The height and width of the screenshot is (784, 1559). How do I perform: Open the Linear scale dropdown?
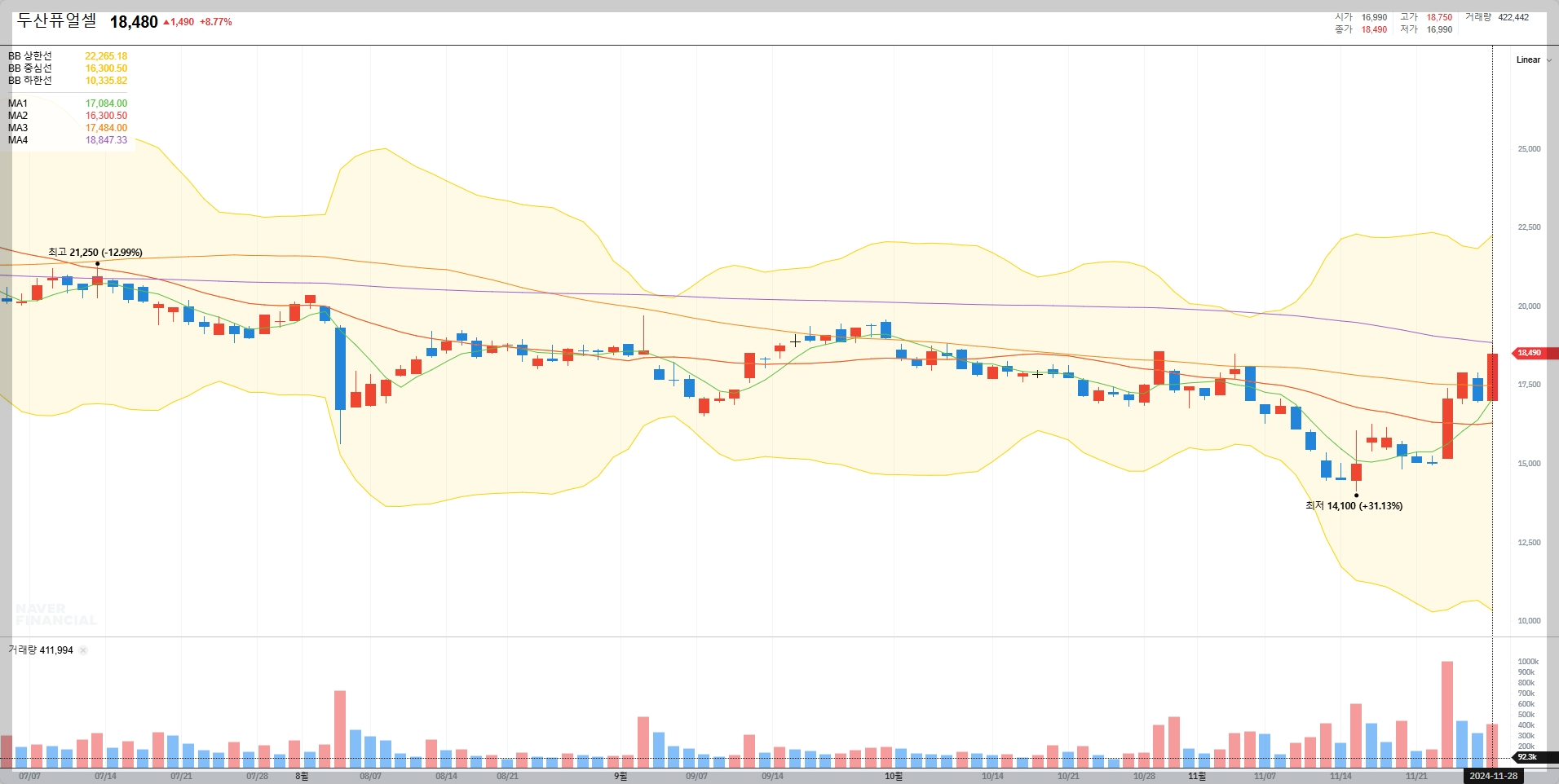[1534, 59]
